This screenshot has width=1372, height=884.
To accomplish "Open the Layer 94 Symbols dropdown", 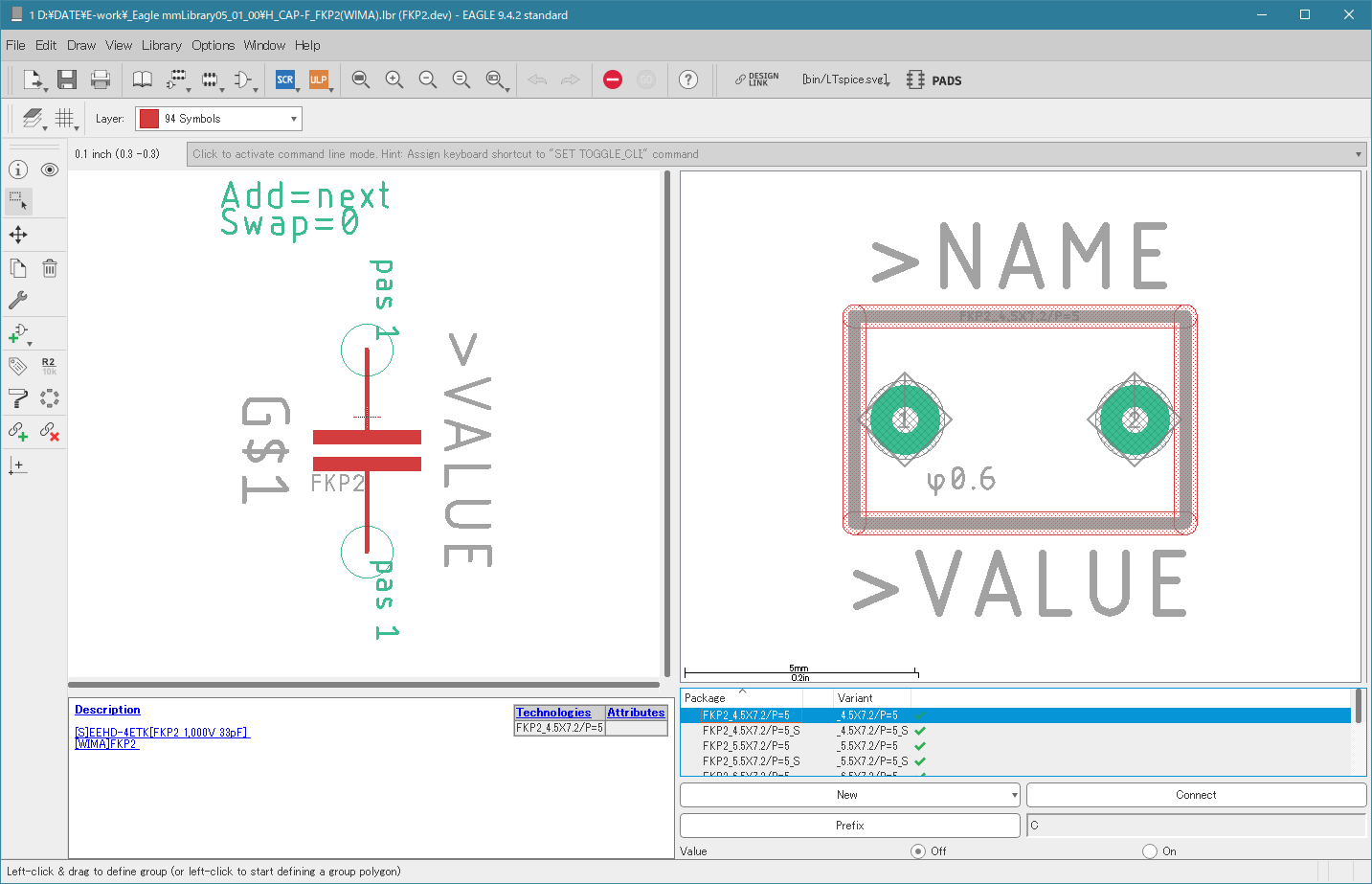I will click(x=218, y=119).
